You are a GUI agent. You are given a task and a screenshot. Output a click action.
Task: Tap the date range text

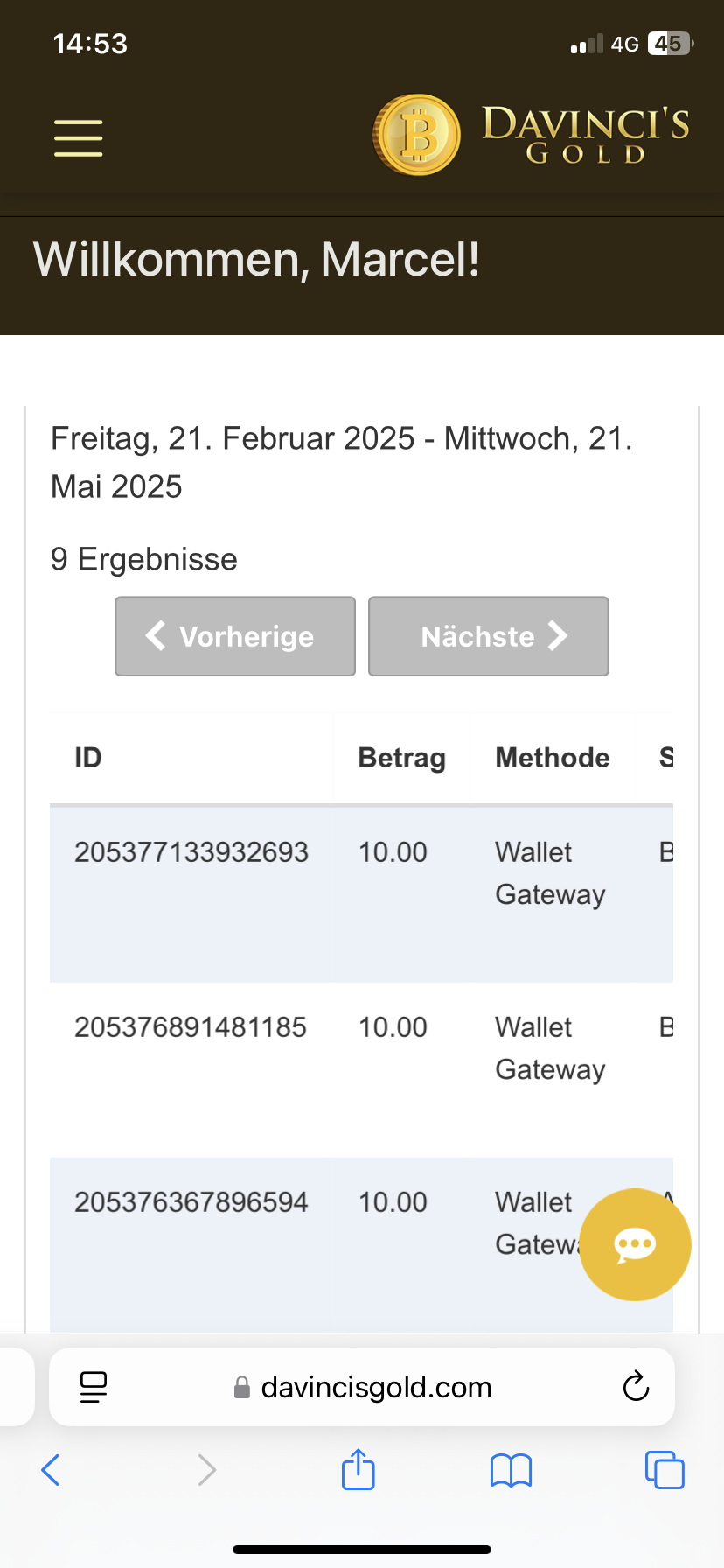[x=341, y=462]
